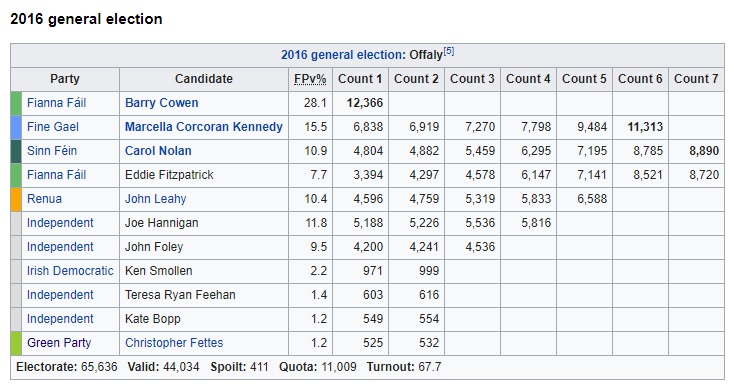Viewport: 734px width, 391px height.
Task: Open the Marcella Corcoran Kennedy link
Action: pos(204,126)
